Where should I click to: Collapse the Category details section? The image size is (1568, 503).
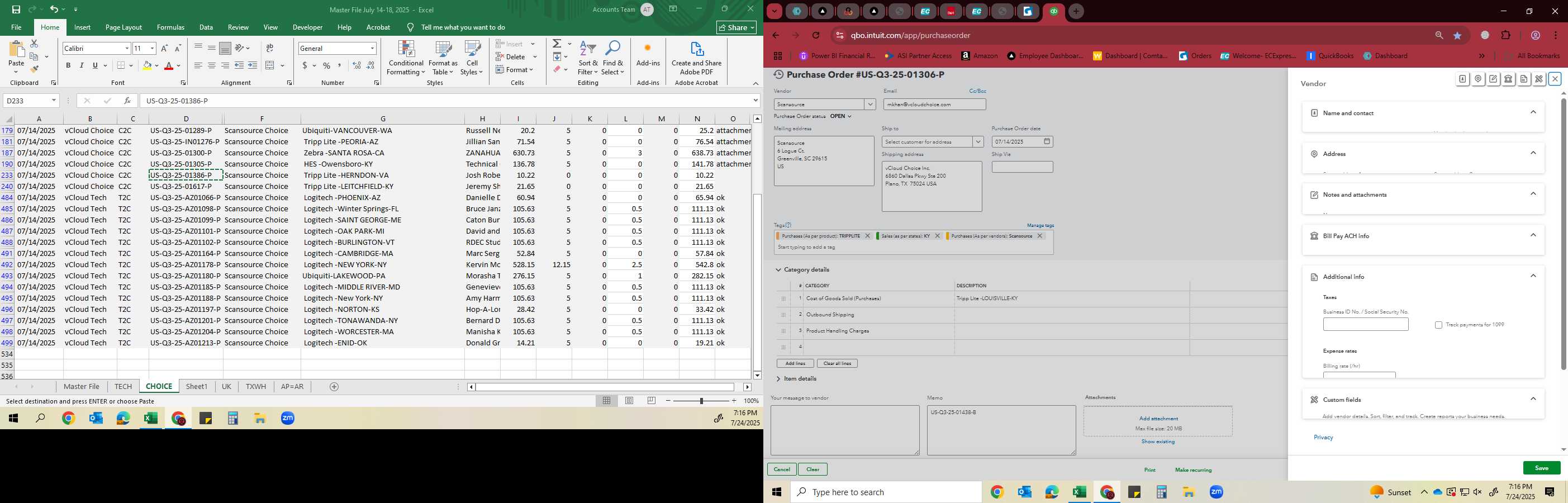pyautogui.click(x=778, y=270)
